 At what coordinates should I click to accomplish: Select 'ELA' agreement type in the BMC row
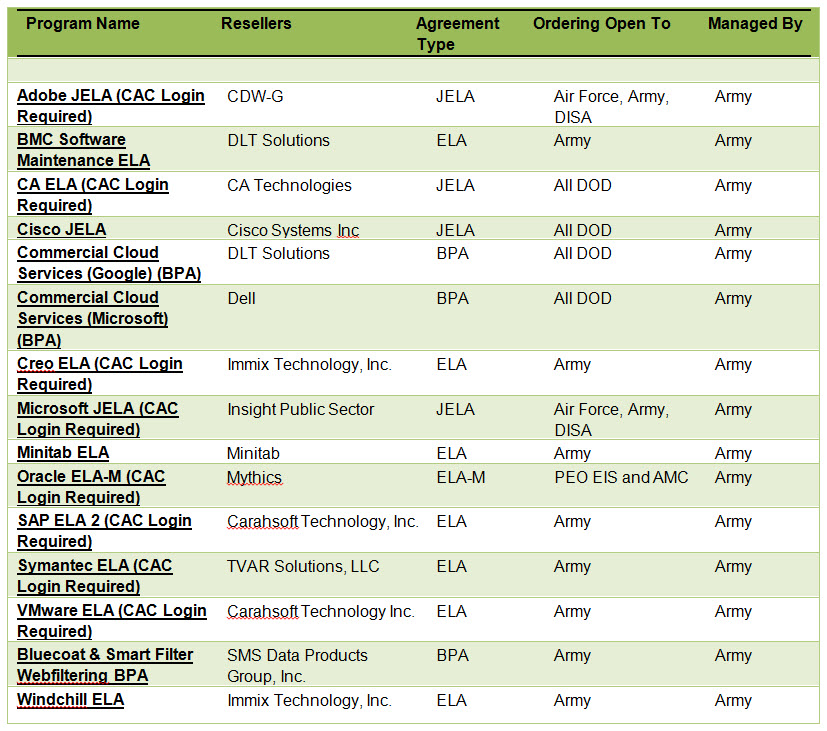[451, 141]
